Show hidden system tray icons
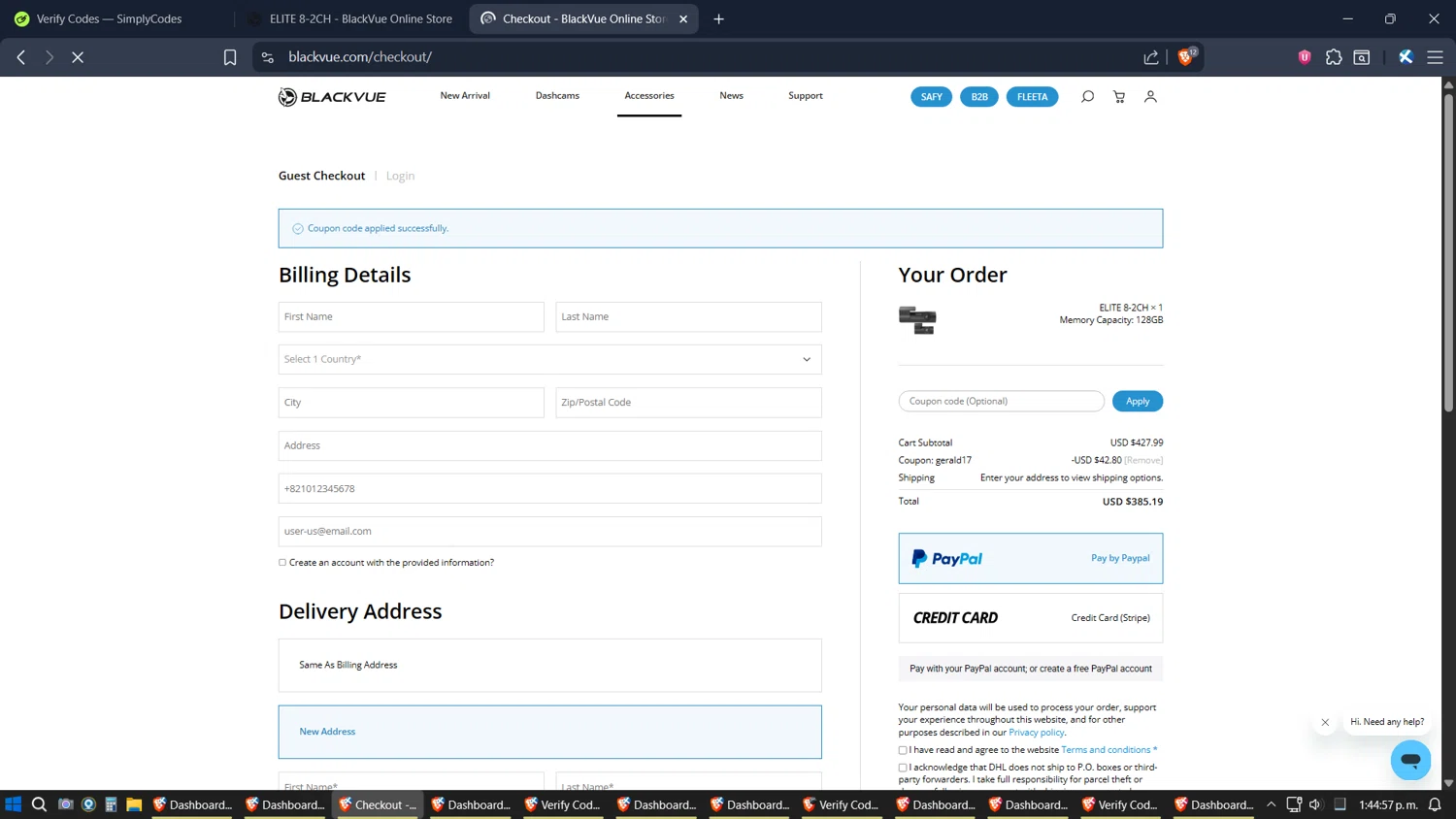This screenshot has width=1456, height=819. (1271, 804)
